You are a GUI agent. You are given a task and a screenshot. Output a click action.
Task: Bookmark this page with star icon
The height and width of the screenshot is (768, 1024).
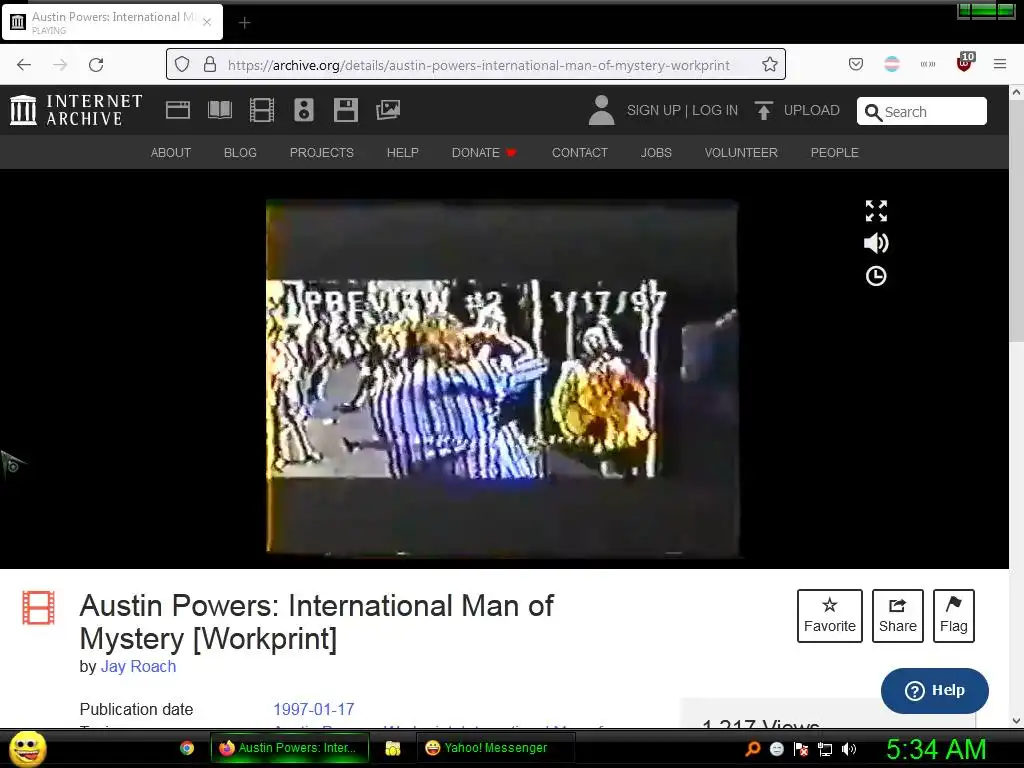[769, 65]
